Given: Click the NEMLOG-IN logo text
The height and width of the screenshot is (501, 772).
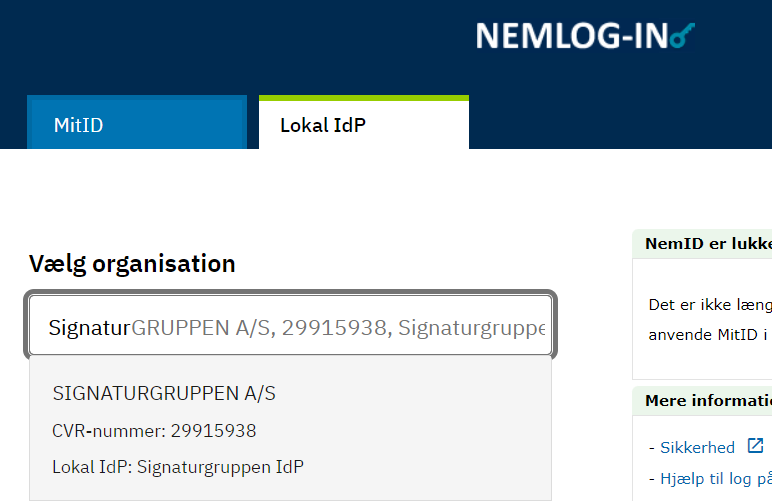Looking at the screenshot, I should pyautogui.click(x=570, y=36).
